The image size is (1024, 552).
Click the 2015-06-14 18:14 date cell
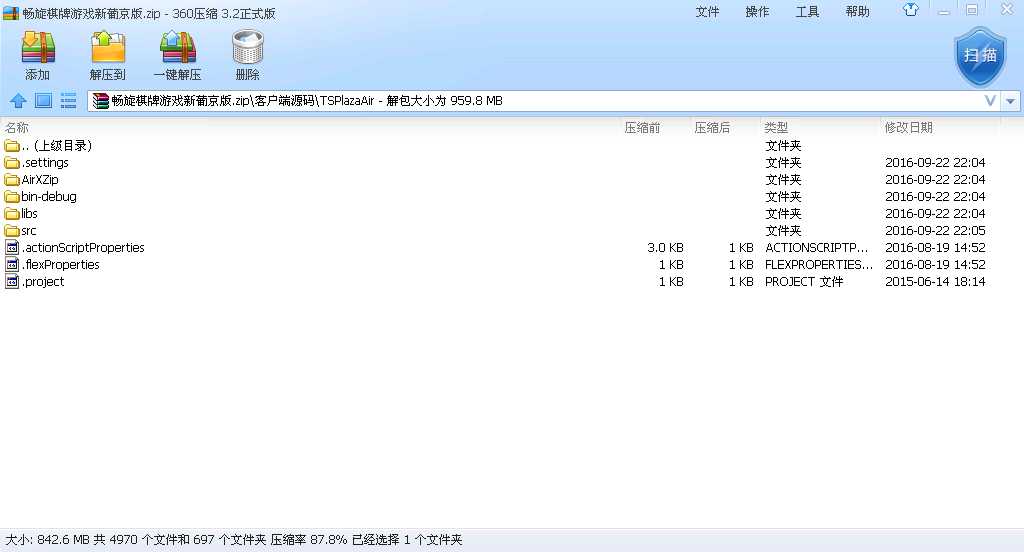coord(935,282)
